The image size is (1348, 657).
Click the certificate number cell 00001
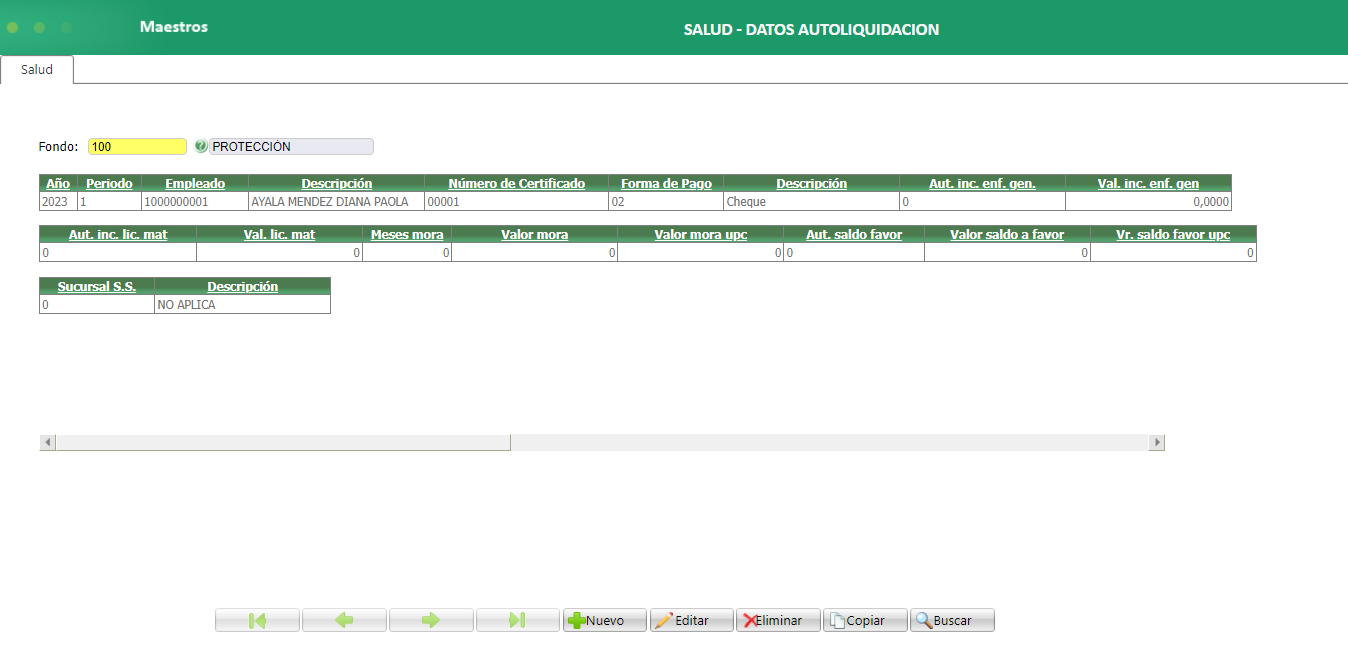pyautogui.click(x=516, y=202)
